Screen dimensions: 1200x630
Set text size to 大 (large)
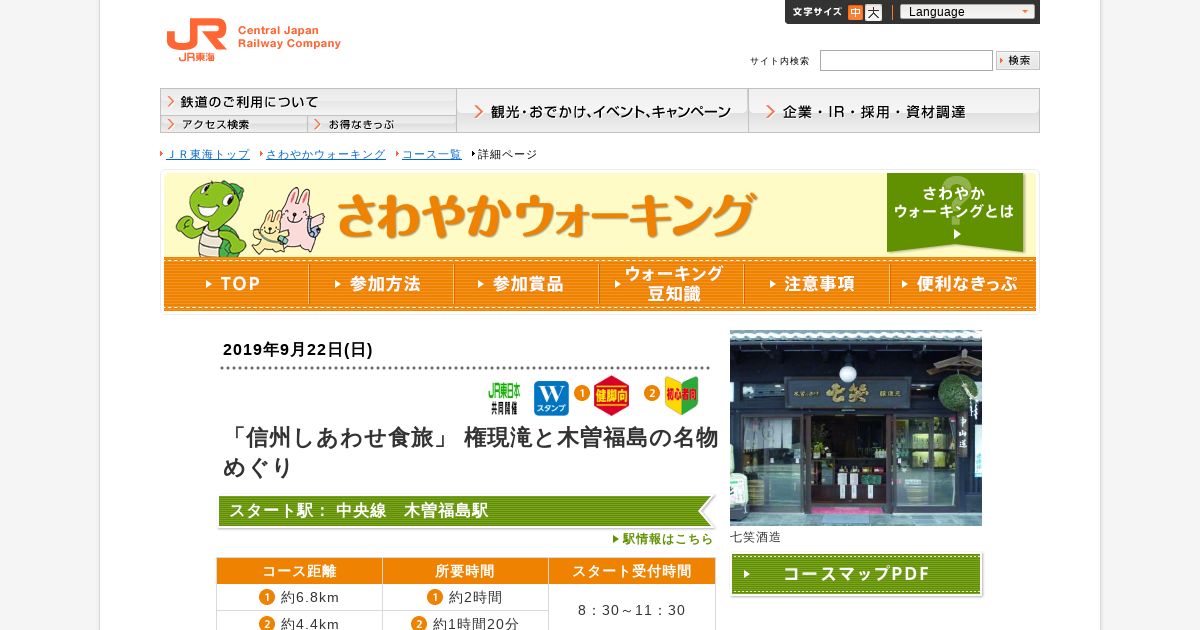pos(873,12)
